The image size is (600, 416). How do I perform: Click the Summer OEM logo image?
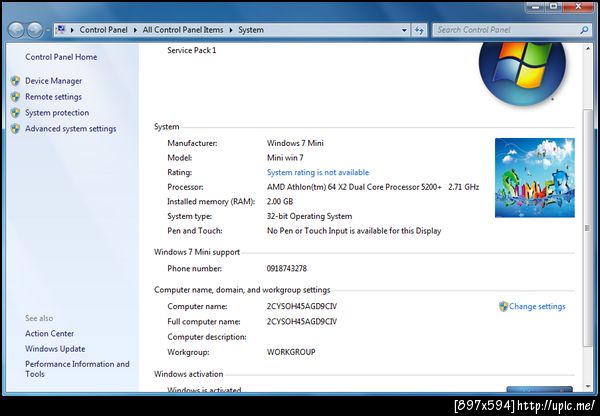(x=535, y=178)
